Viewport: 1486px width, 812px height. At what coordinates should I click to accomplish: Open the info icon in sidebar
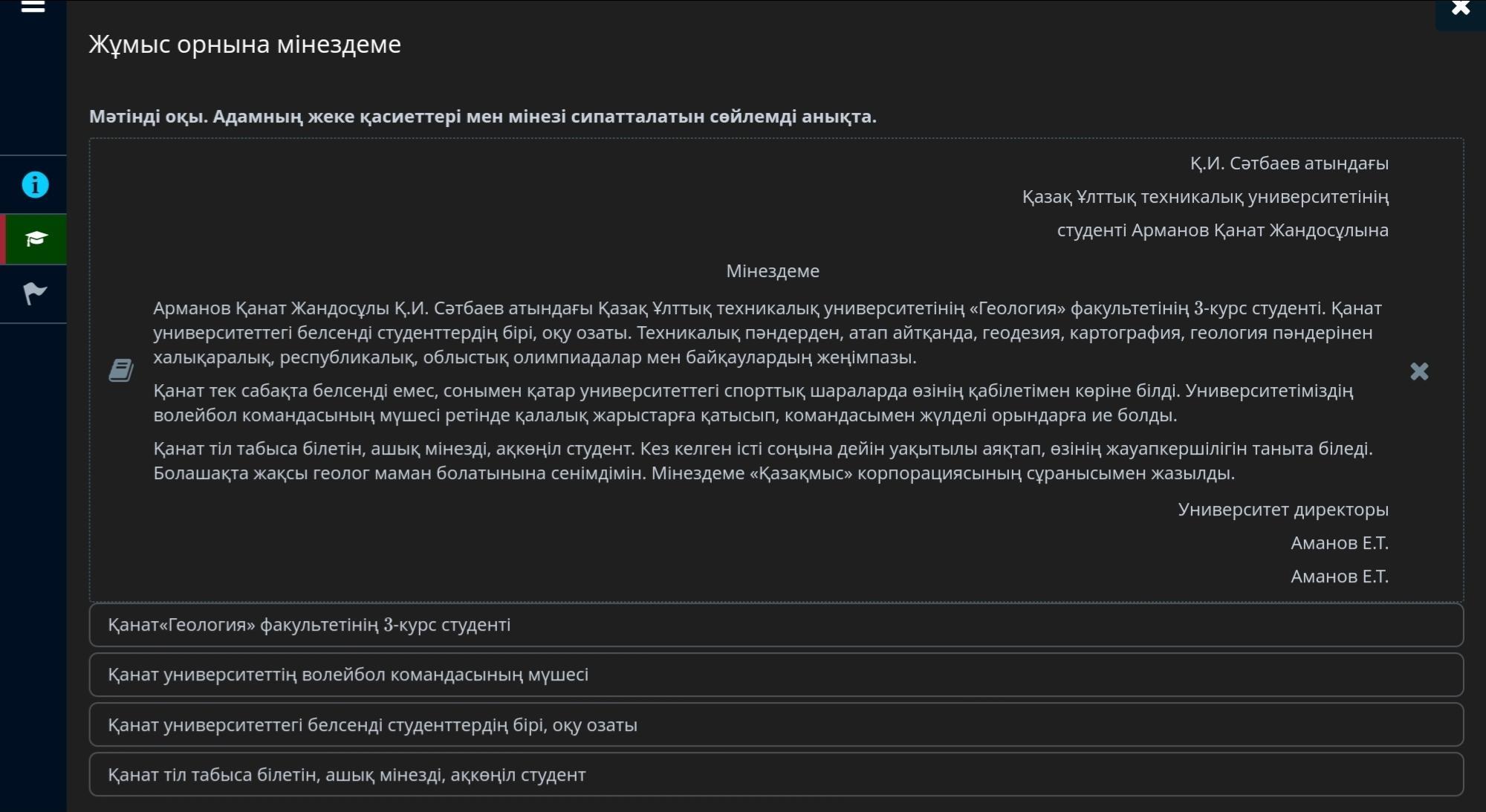coord(35,184)
